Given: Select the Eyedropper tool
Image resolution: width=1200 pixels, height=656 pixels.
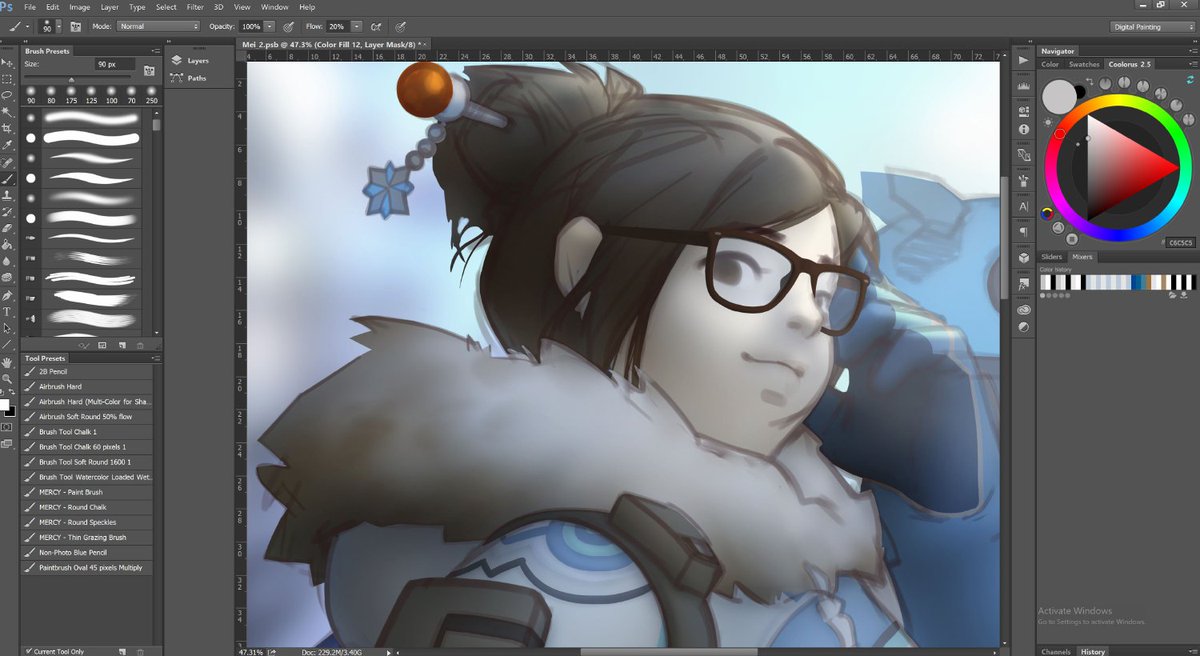Looking at the screenshot, I should (7, 146).
